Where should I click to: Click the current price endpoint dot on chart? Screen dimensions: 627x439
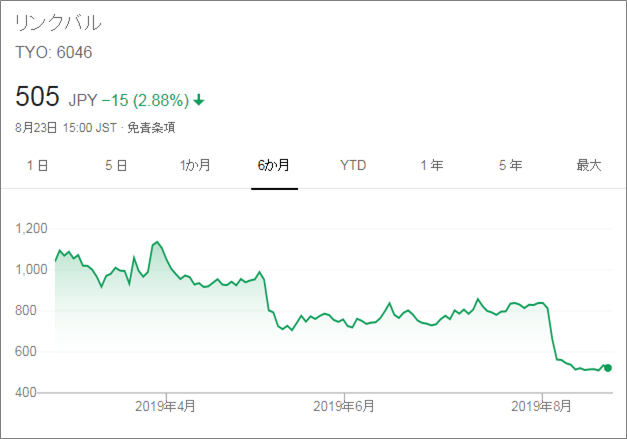pyautogui.click(x=608, y=368)
